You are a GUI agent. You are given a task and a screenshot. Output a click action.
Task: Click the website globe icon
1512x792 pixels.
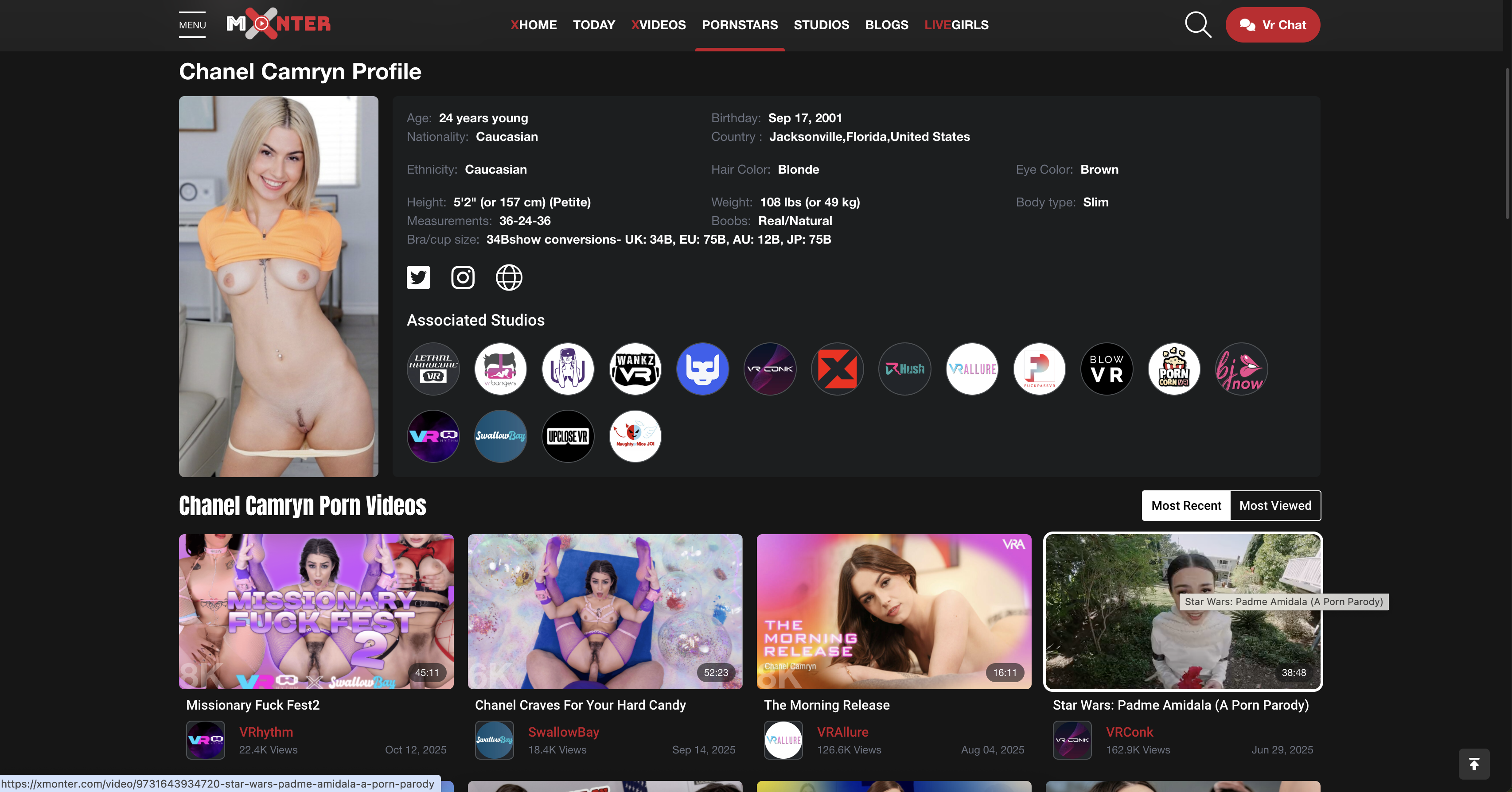[x=509, y=277]
